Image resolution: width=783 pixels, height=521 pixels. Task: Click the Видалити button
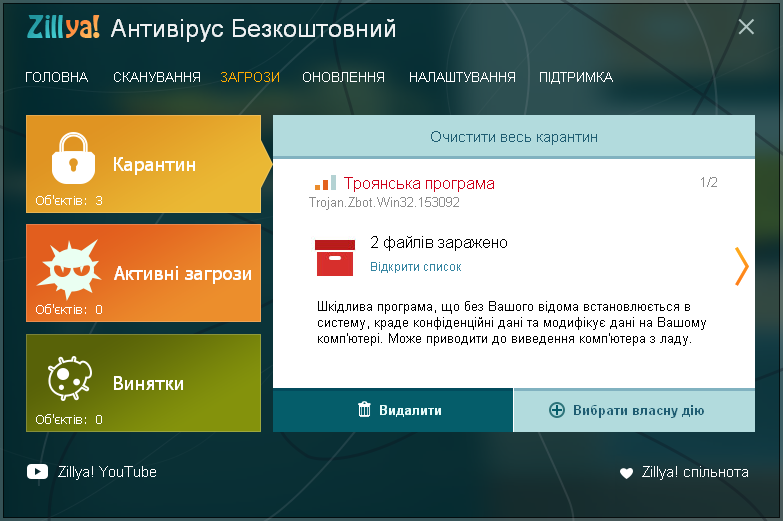click(x=393, y=410)
